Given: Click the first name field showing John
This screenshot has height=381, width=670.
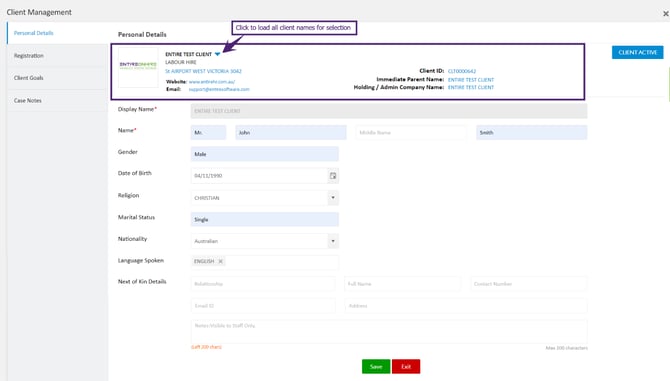Looking at the screenshot, I should point(291,132).
